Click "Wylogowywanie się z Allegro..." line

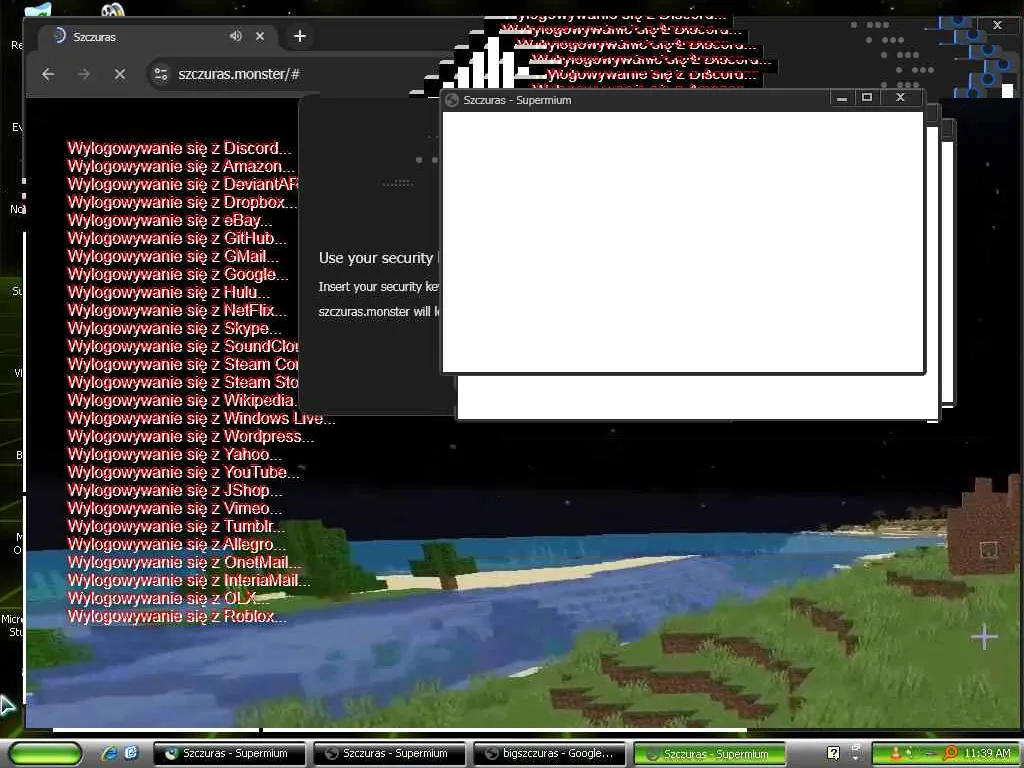[177, 544]
